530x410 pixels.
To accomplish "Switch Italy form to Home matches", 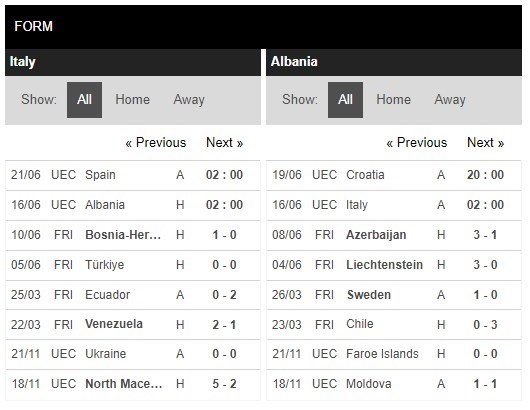I will tap(132, 100).
